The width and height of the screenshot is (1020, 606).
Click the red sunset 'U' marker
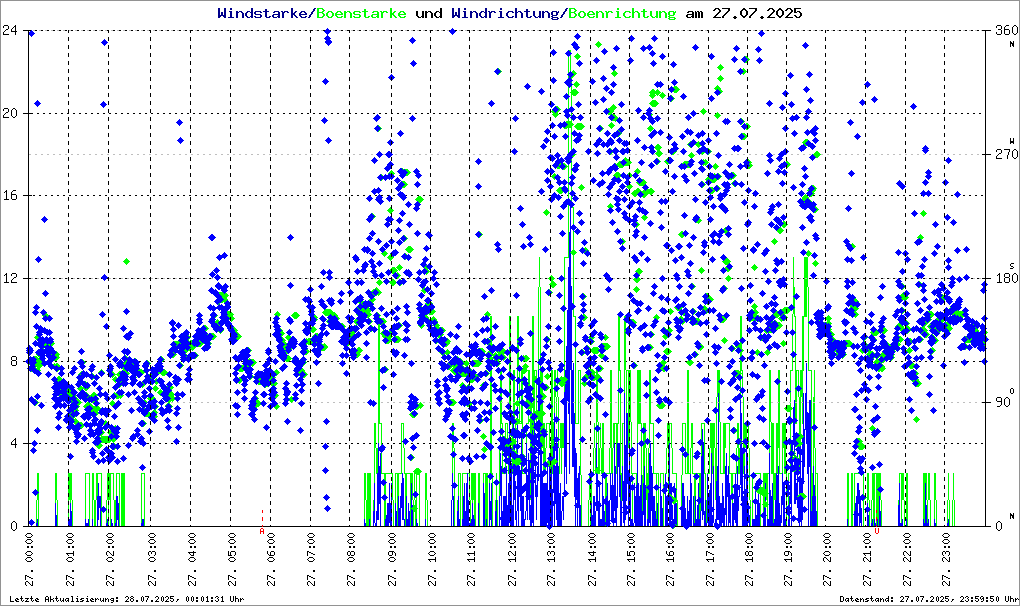click(x=877, y=531)
